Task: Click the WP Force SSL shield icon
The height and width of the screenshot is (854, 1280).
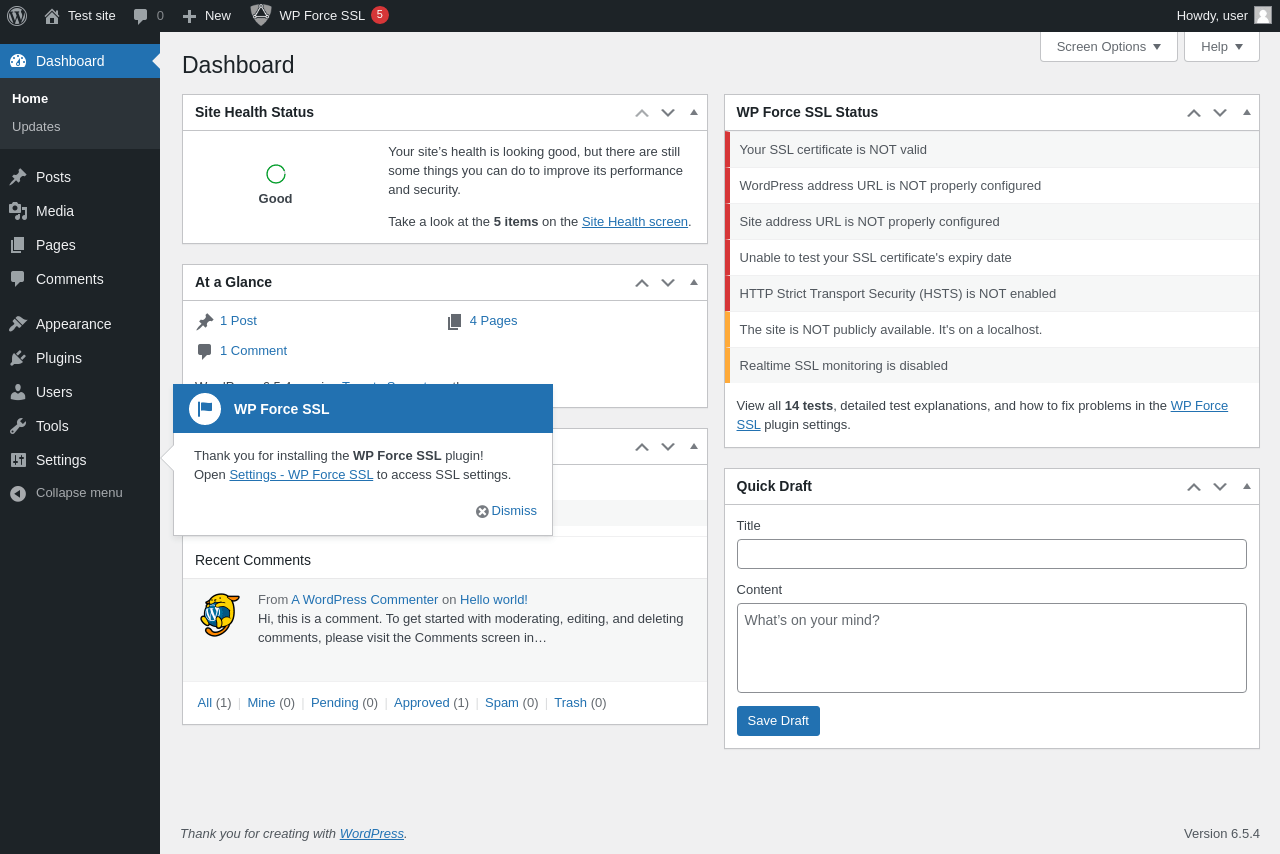Action: pos(261,15)
